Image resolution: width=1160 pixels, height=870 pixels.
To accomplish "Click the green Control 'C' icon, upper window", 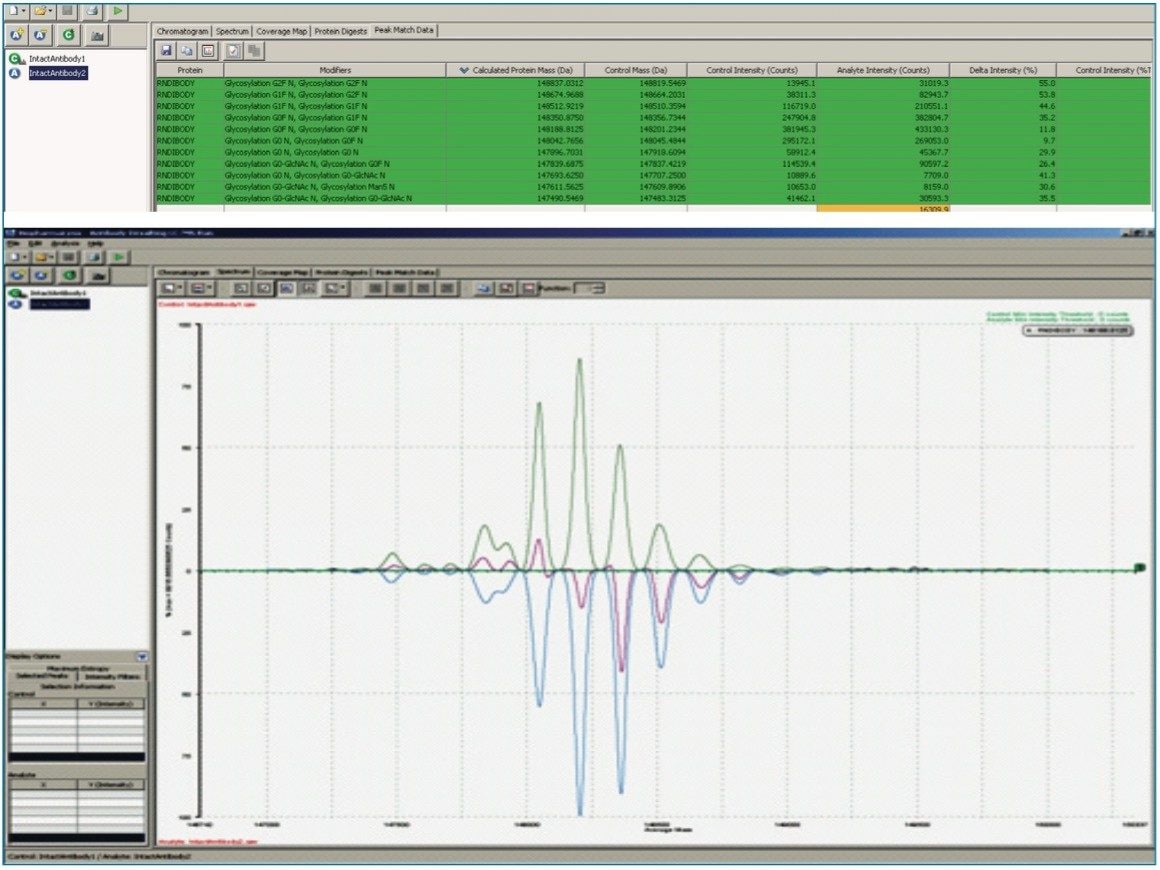I will (x=68, y=34).
